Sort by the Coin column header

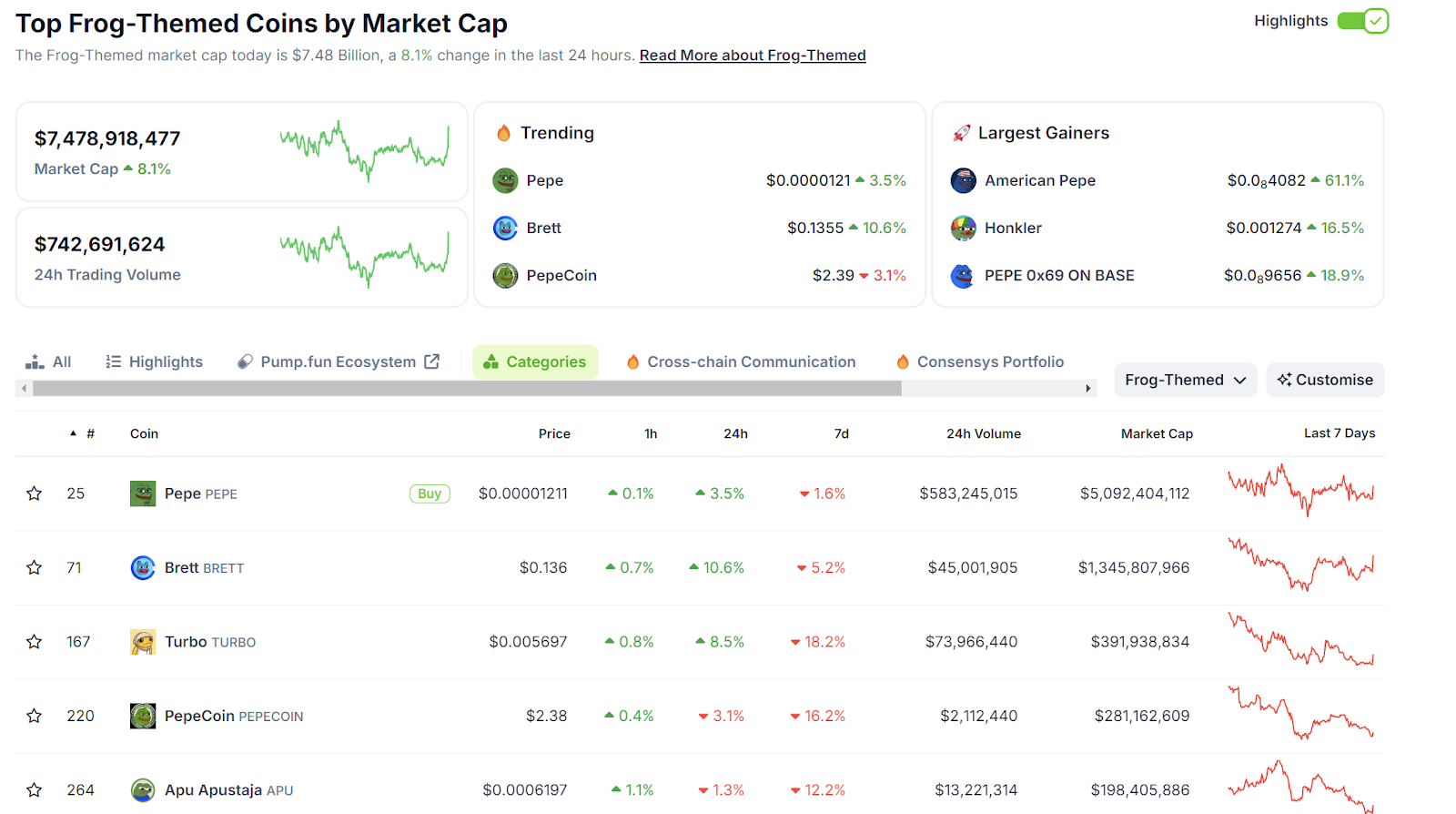[144, 433]
